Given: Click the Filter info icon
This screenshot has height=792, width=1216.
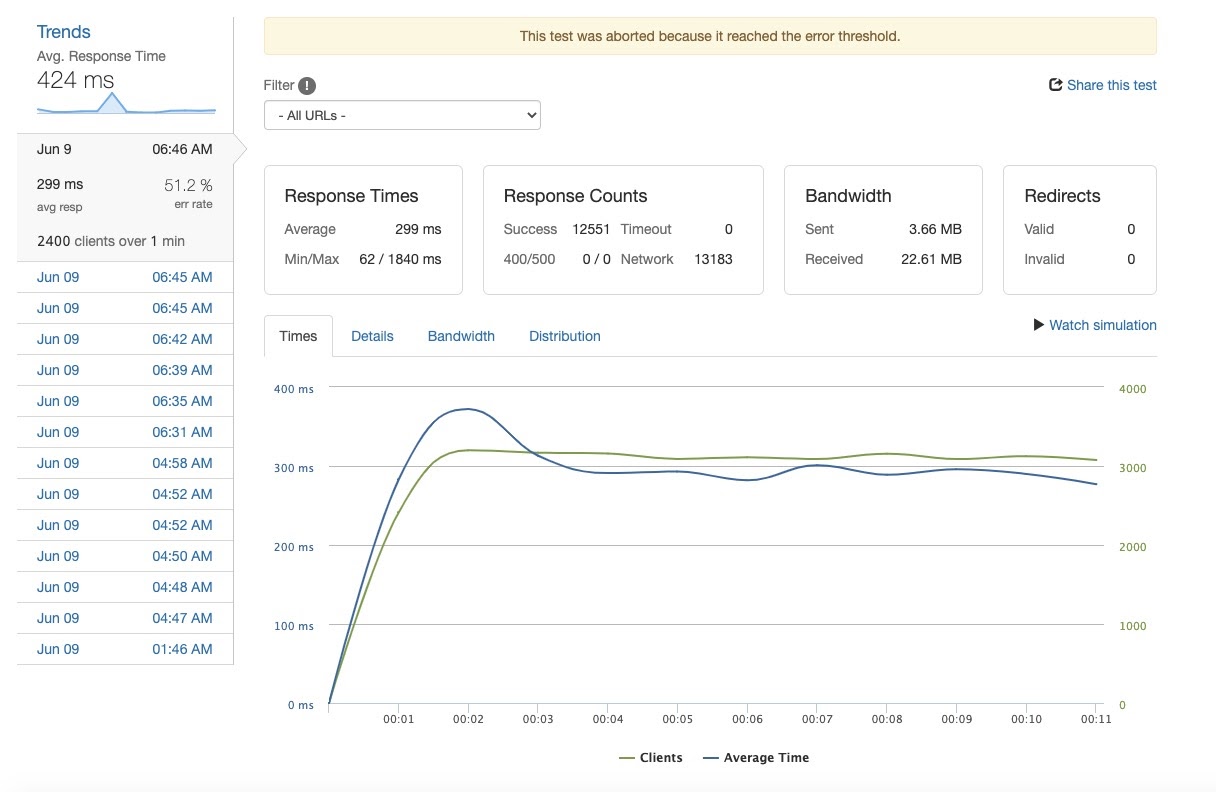Looking at the screenshot, I should pyautogui.click(x=307, y=86).
